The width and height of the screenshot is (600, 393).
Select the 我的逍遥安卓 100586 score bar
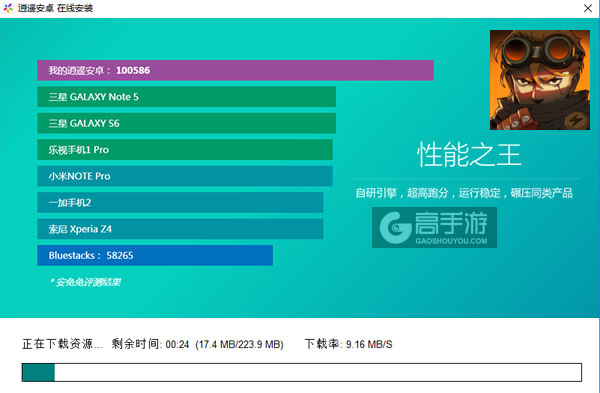pos(235,70)
